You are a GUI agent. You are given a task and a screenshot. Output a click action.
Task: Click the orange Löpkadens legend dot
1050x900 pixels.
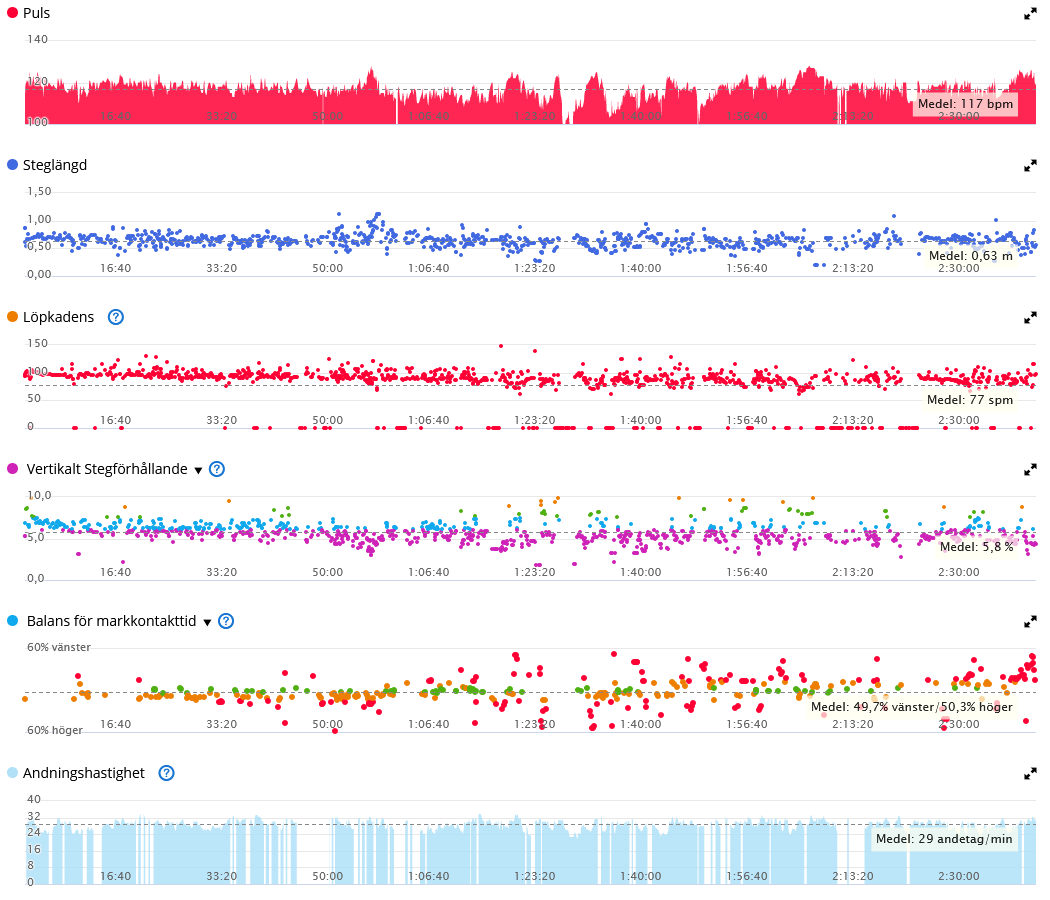[x=12, y=317]
